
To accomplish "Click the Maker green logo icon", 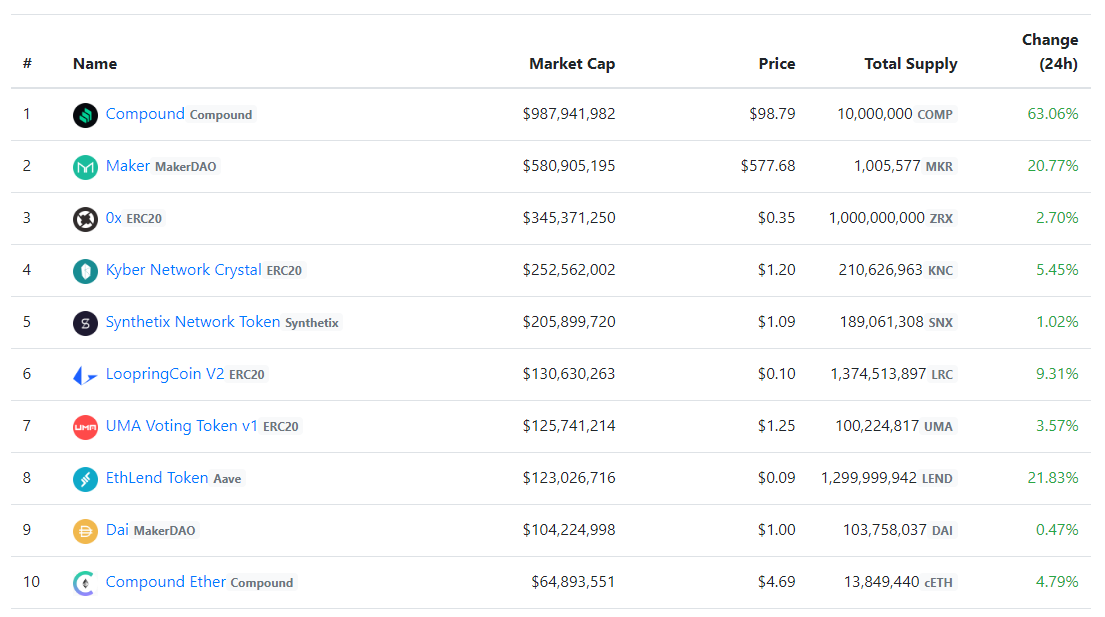I will (85, 167).
